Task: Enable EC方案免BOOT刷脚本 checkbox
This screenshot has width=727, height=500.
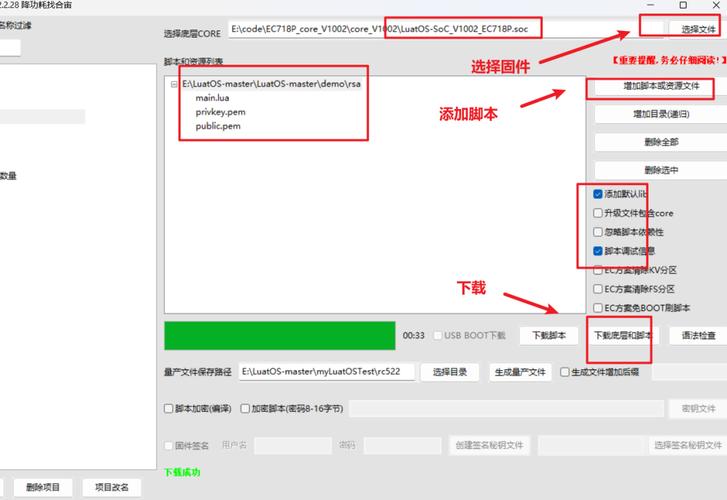Action: (598, 308)
